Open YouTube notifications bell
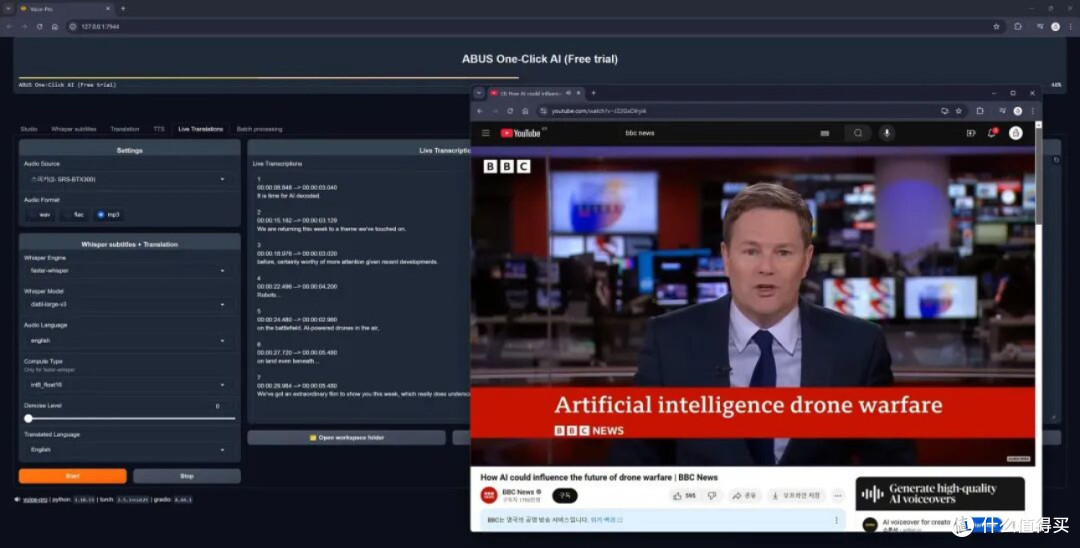Image resolution: width=1080 pixels, height=548 pixels. [992, 133]
